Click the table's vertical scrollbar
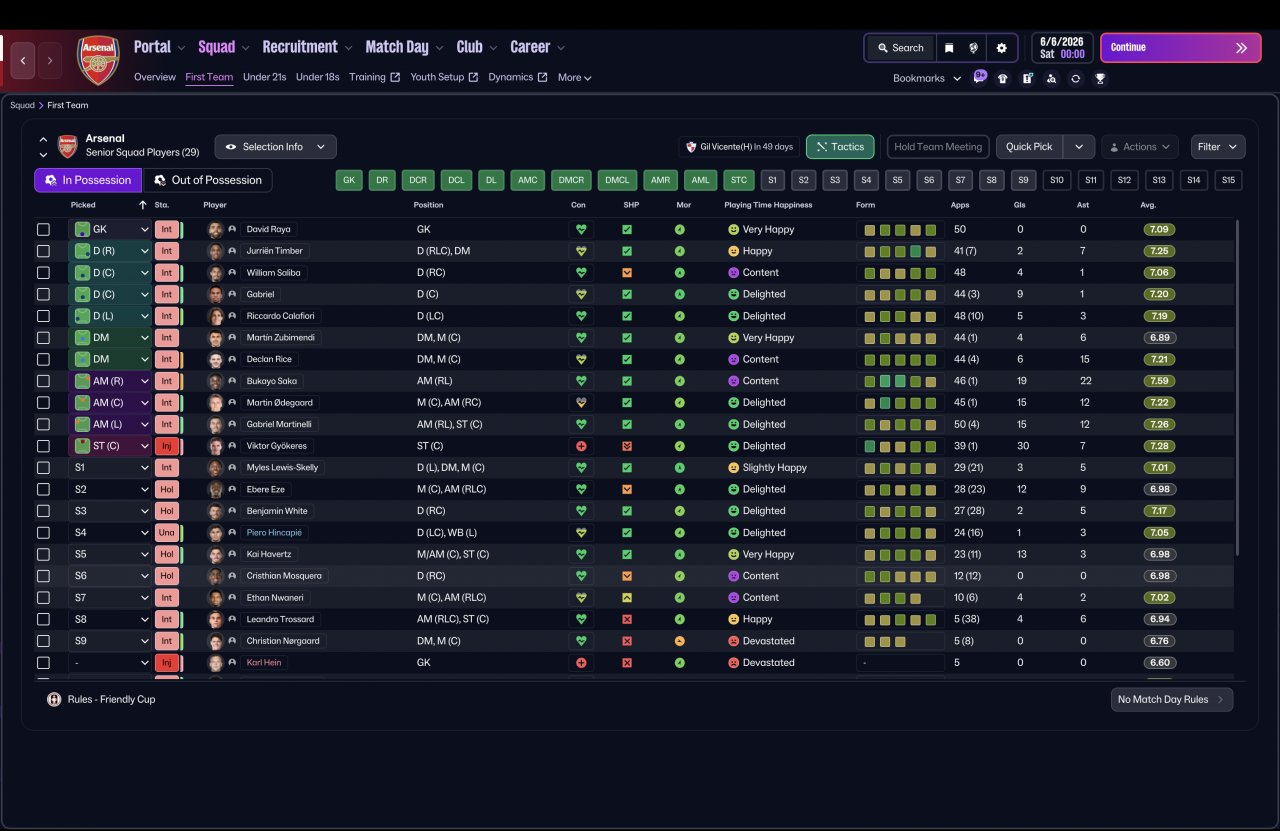Image resolution: width=1280 pixels, height=831 pixels. coord(1238,388)
